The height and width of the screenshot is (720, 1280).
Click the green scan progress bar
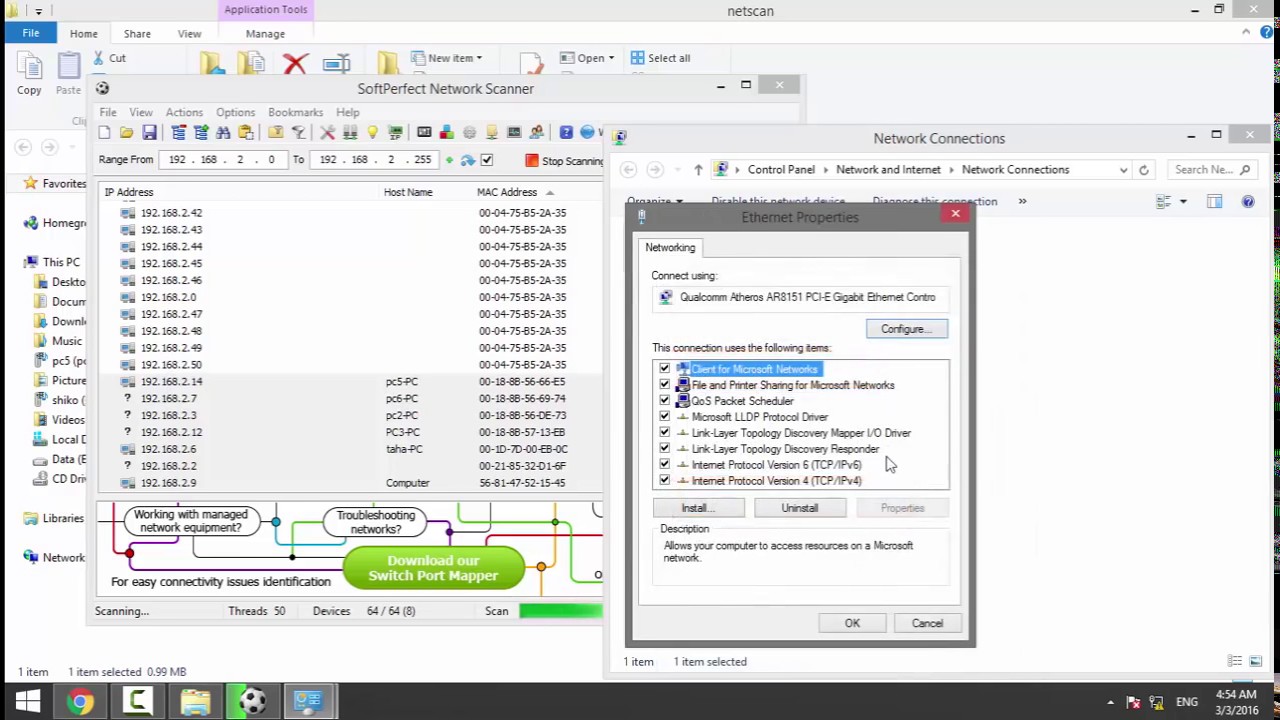(x=561, y=611)
